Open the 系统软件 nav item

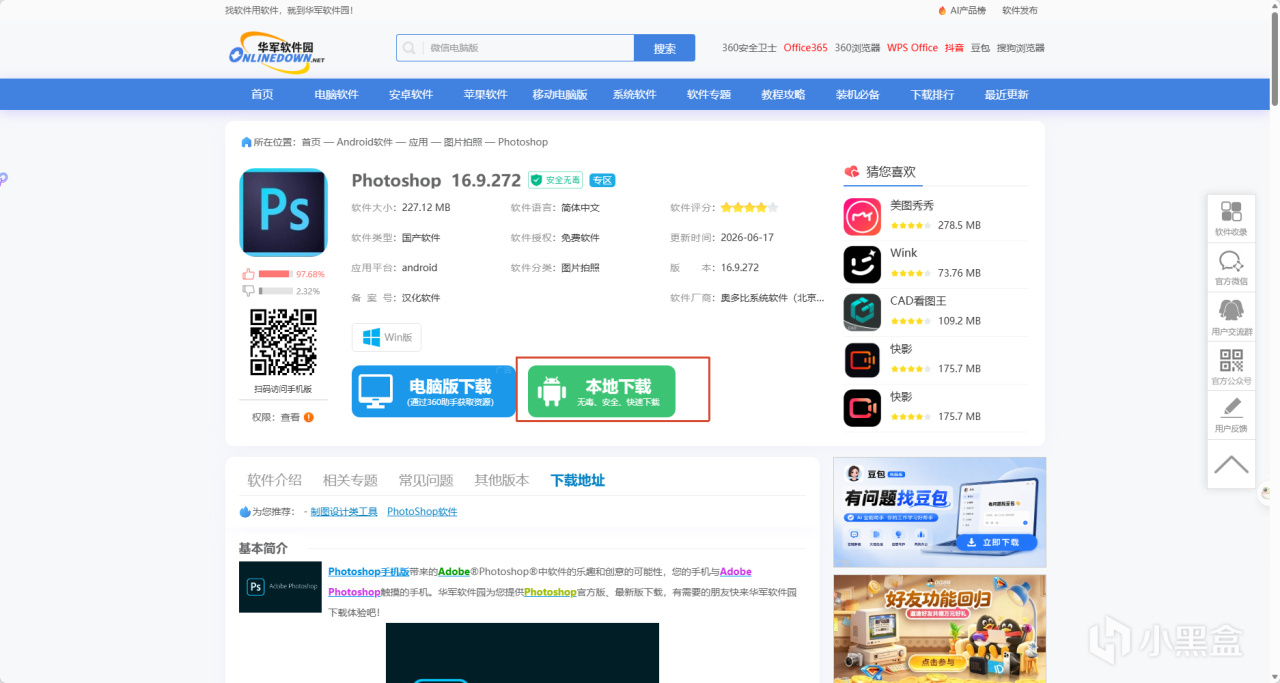[x=634, y=94]
